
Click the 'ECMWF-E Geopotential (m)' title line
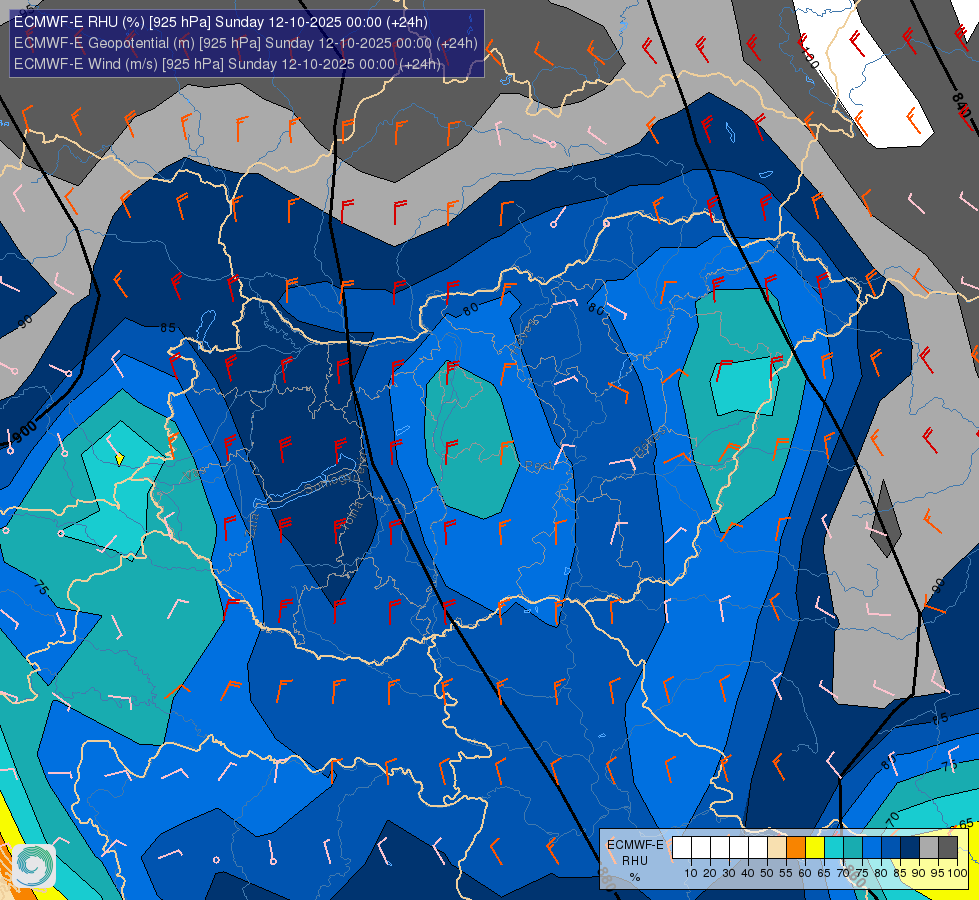tap(245, 43)
